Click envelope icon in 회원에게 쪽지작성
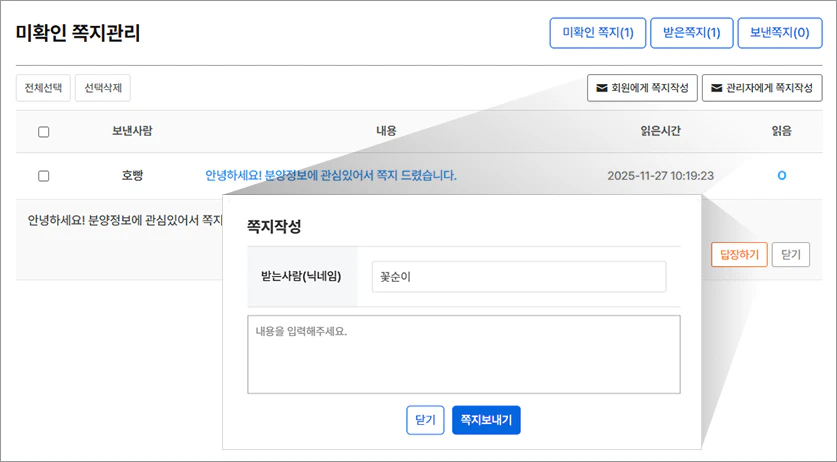 point(602,88)
